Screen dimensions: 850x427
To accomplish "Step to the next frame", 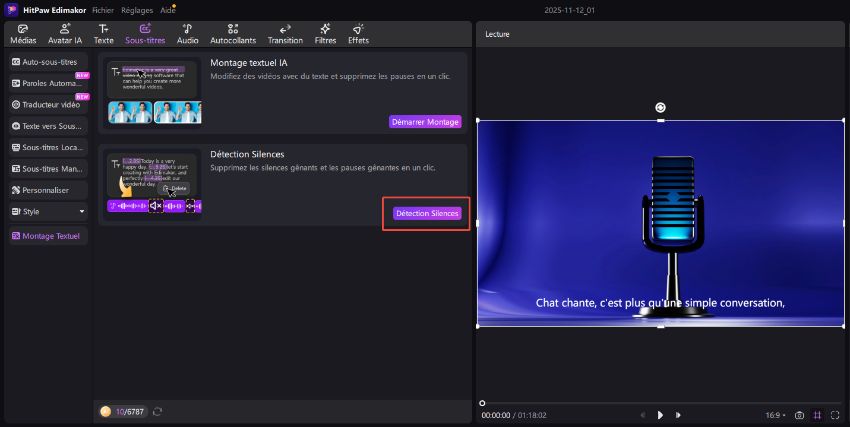I will 678,415.
